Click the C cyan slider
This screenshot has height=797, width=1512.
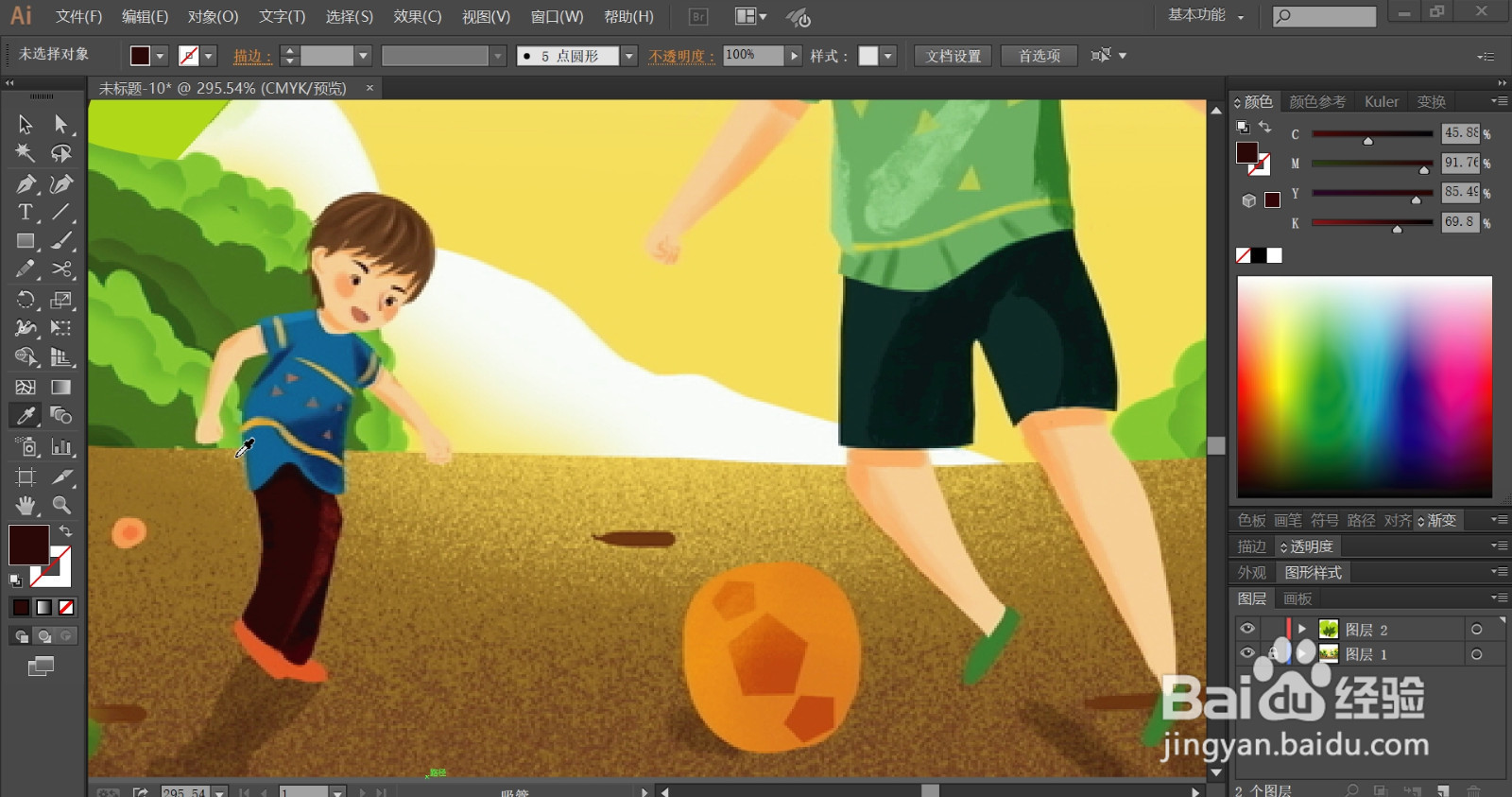tap(1372, 134)
